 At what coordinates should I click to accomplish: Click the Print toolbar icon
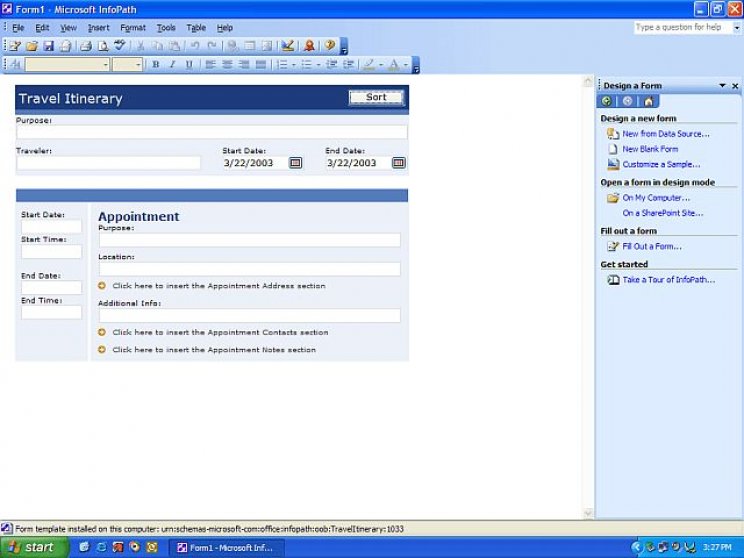pyautogui.click(x=86, y=46)
